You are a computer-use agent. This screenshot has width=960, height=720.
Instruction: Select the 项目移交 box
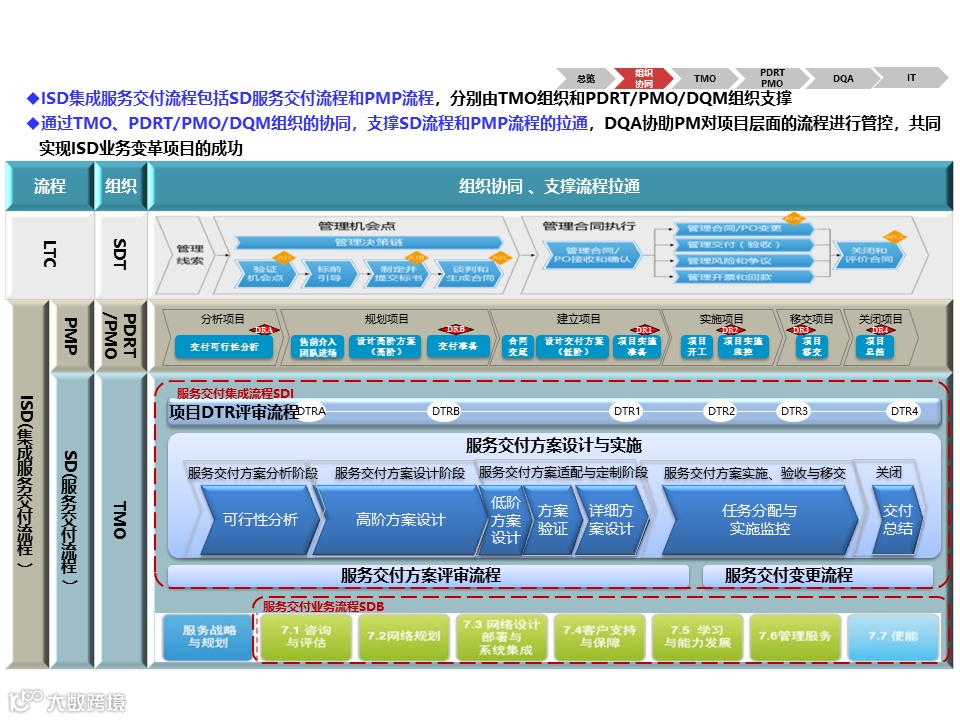click(812, 347)
